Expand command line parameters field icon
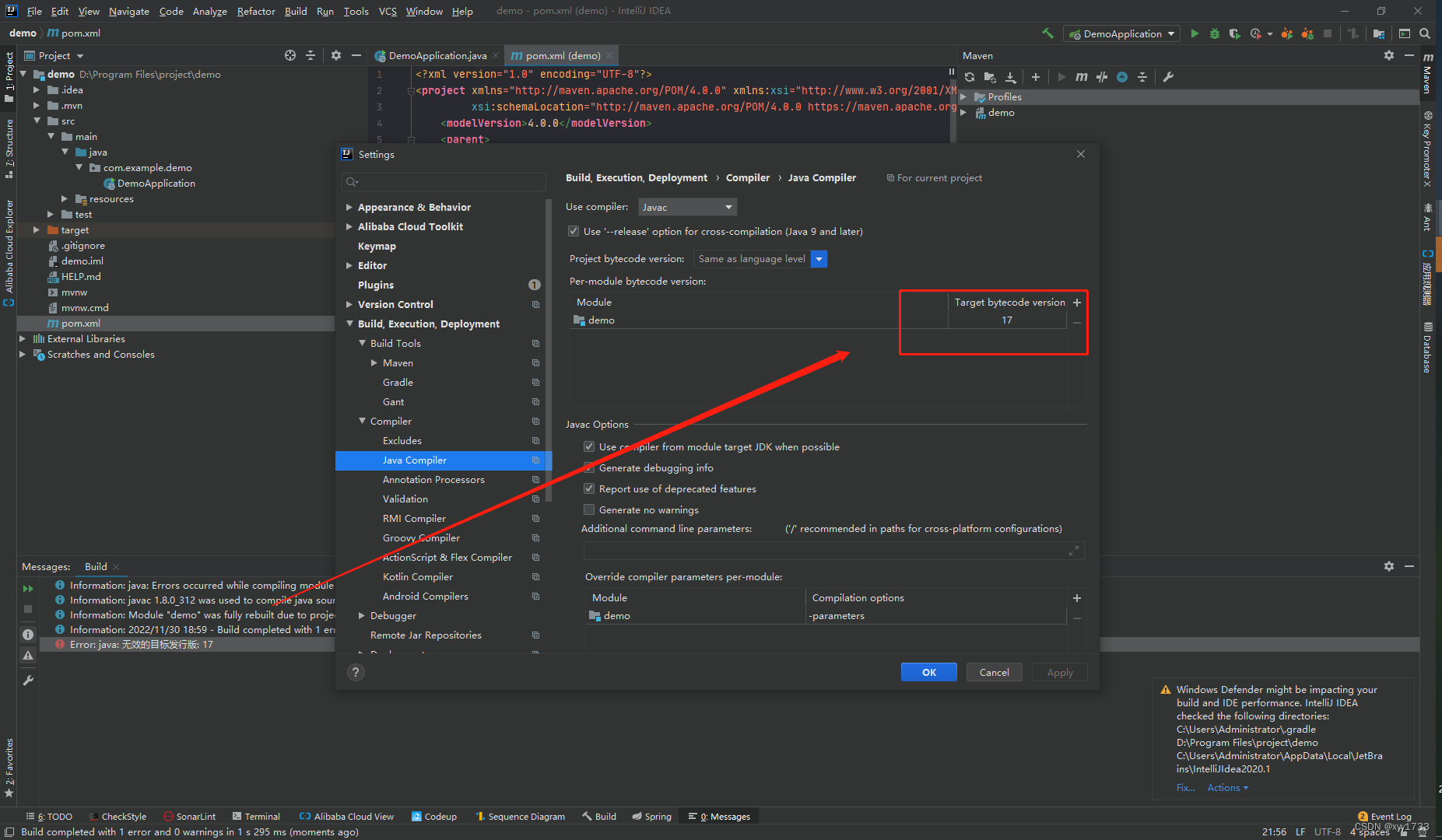 click(1074, 551)
